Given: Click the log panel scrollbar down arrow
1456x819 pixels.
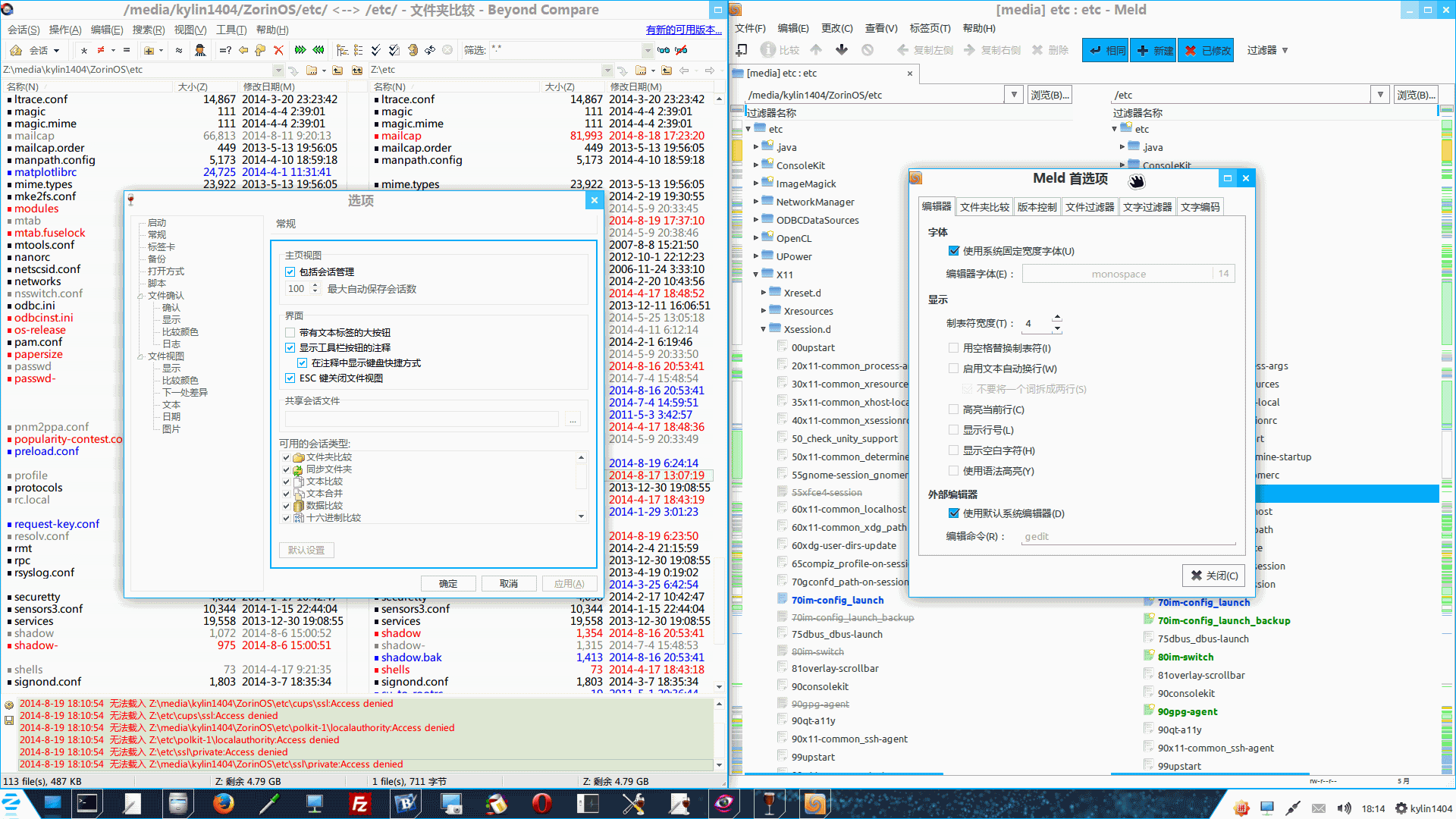Looking at the screenshot, I should (719, 764).
